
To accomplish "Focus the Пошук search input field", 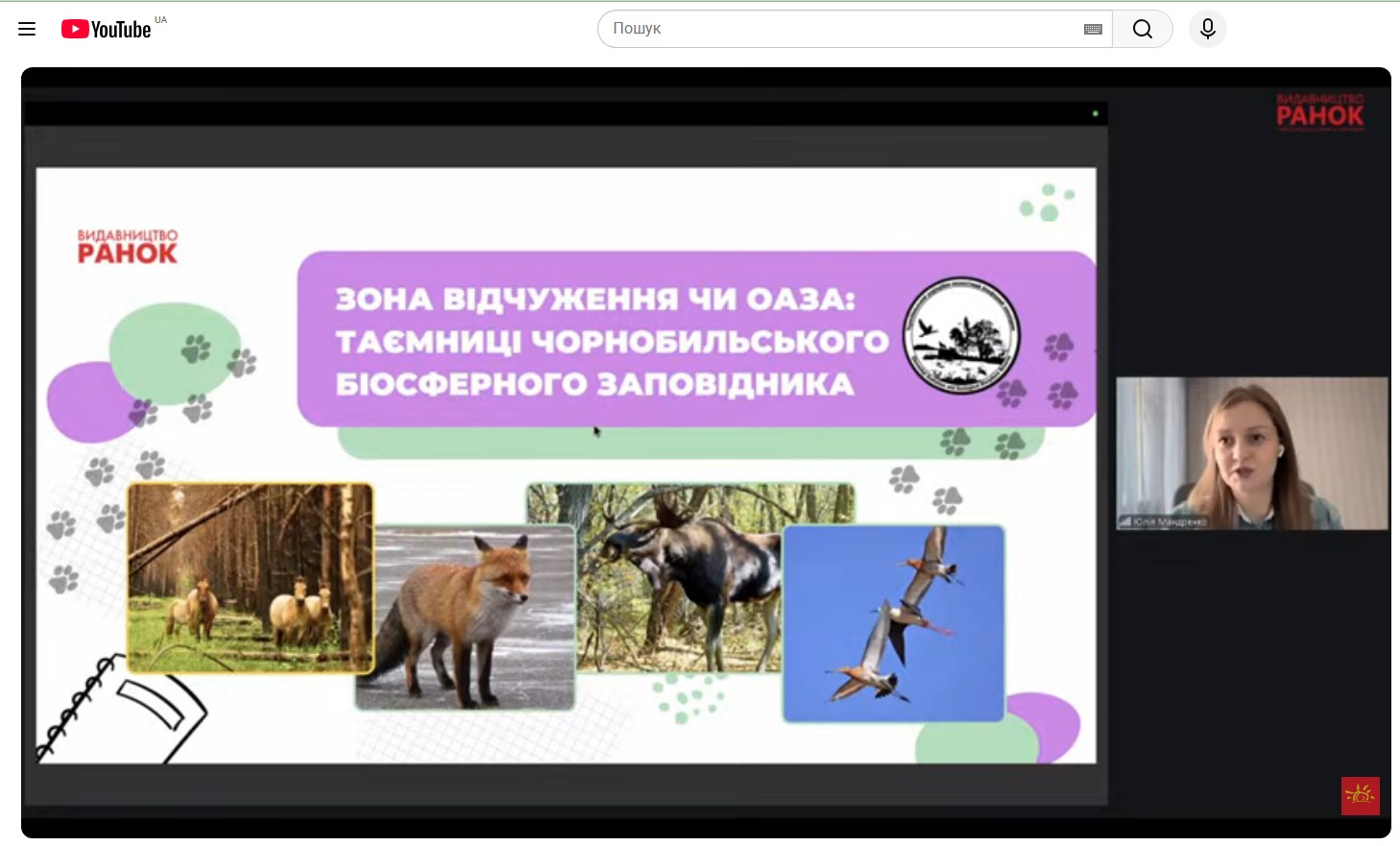I will [835, 29].
